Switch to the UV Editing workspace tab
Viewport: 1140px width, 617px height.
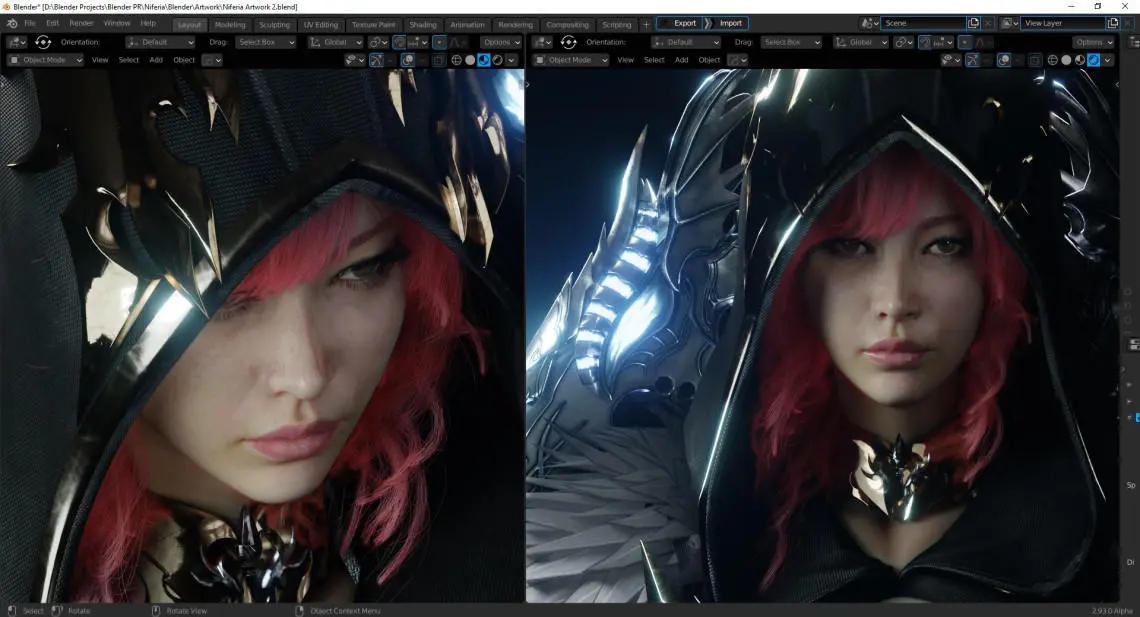(x=321, y=25)
